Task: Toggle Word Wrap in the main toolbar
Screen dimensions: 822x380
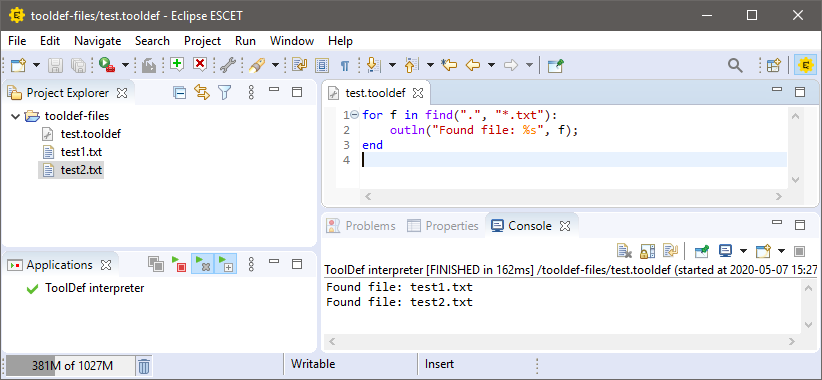Action: coord(299,65)
